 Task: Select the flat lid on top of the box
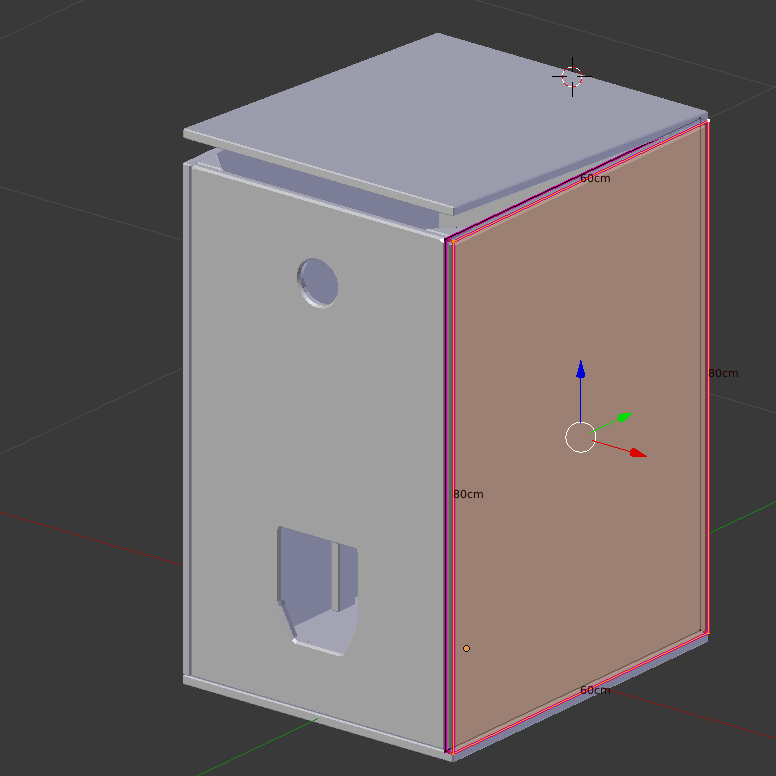[445, 124]
